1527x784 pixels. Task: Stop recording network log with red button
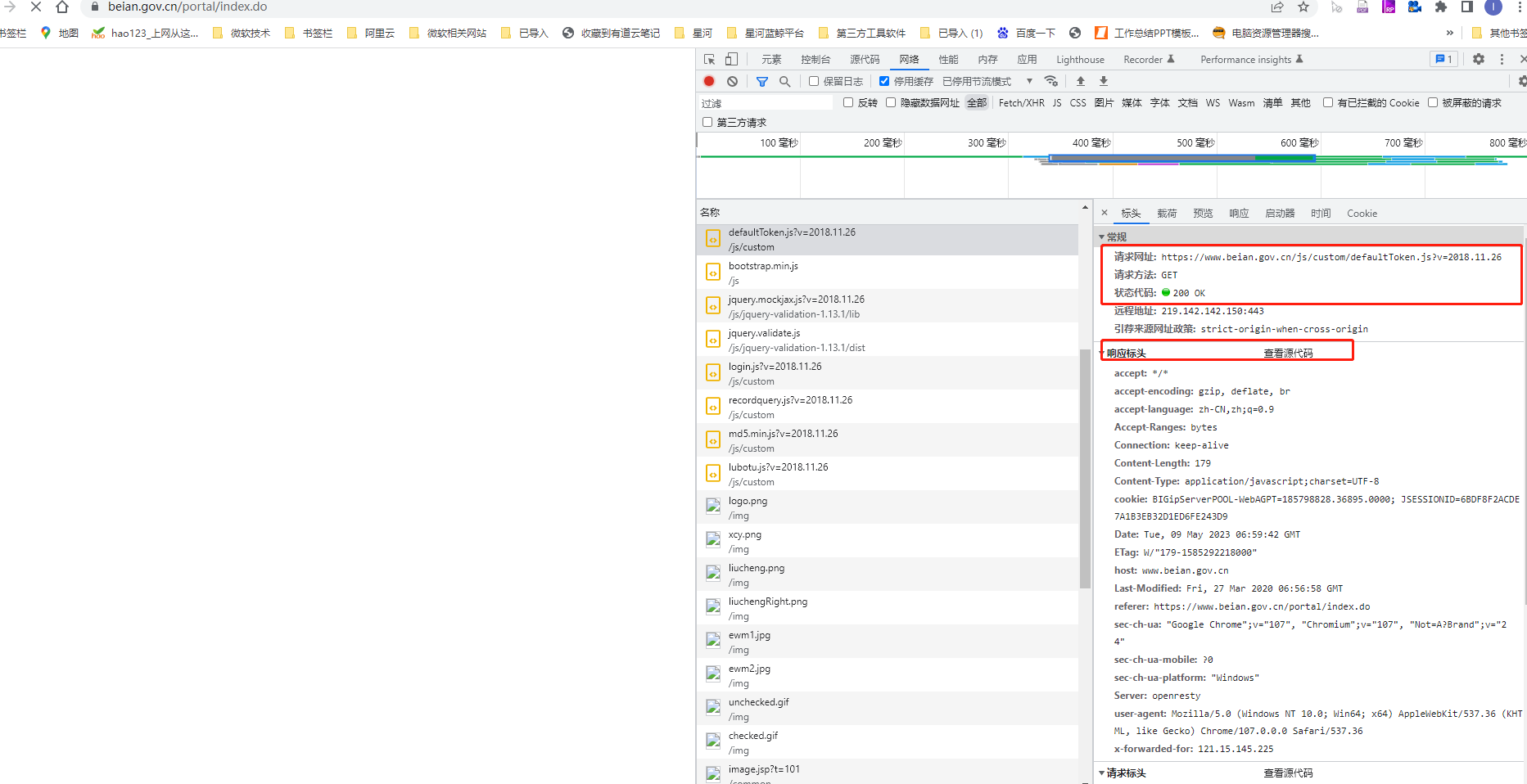pyautogui.click(x=709, y=81)
